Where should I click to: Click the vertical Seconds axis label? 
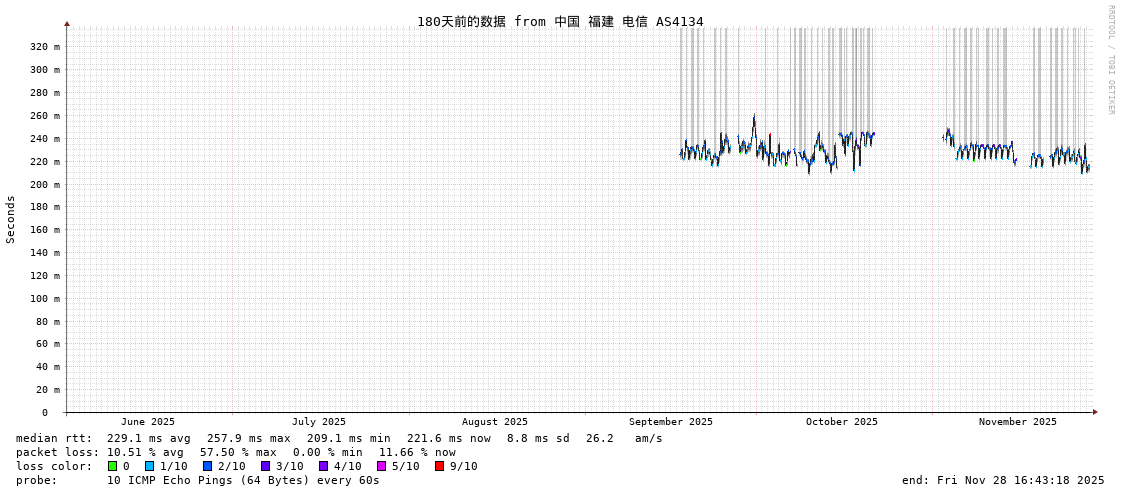[11, 219]
